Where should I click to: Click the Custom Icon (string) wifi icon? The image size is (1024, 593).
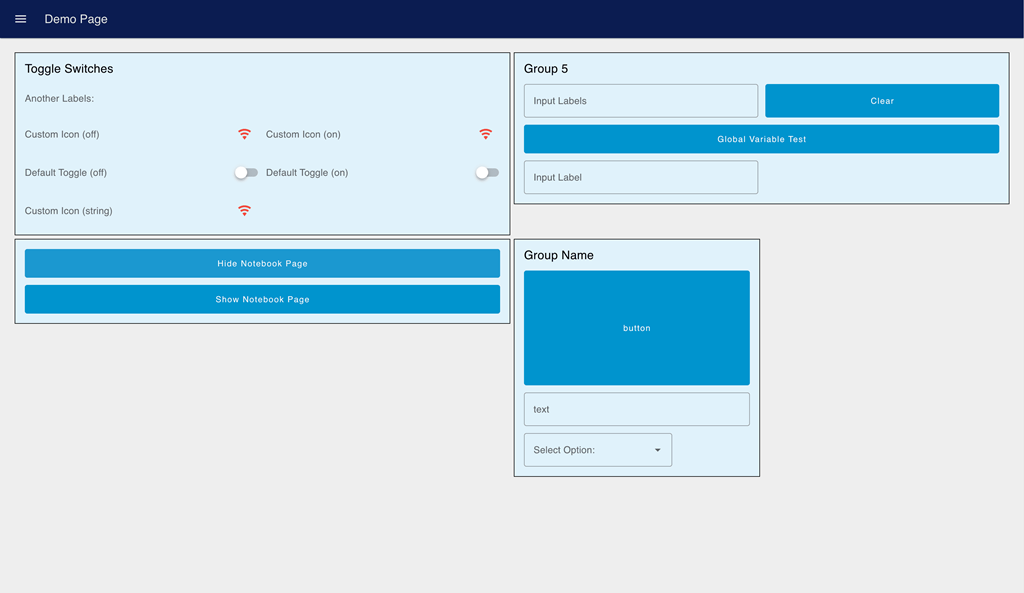pyautogui.click(x=245, y=211)
